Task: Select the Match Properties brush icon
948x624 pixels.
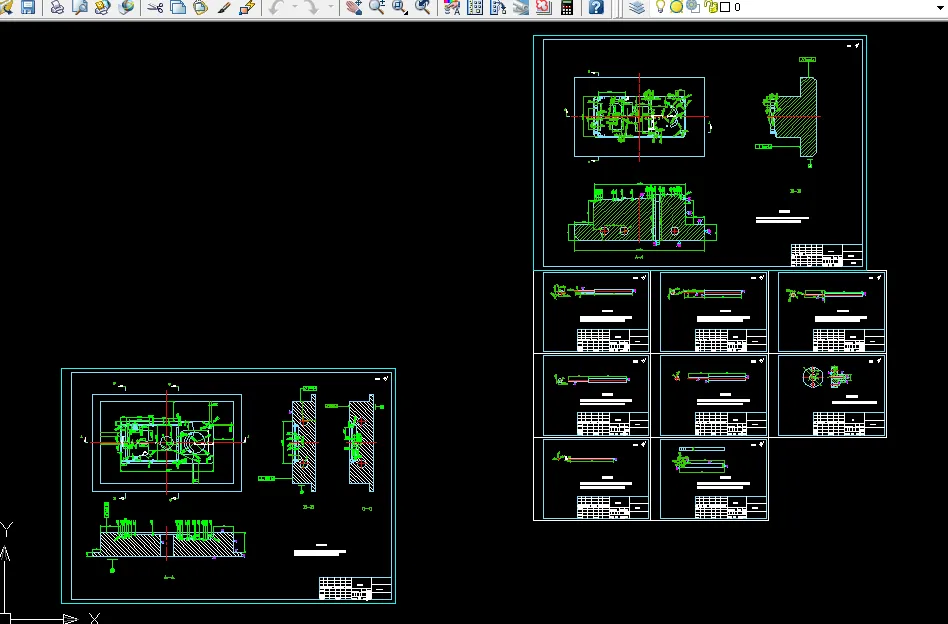Action: point(224,7)
